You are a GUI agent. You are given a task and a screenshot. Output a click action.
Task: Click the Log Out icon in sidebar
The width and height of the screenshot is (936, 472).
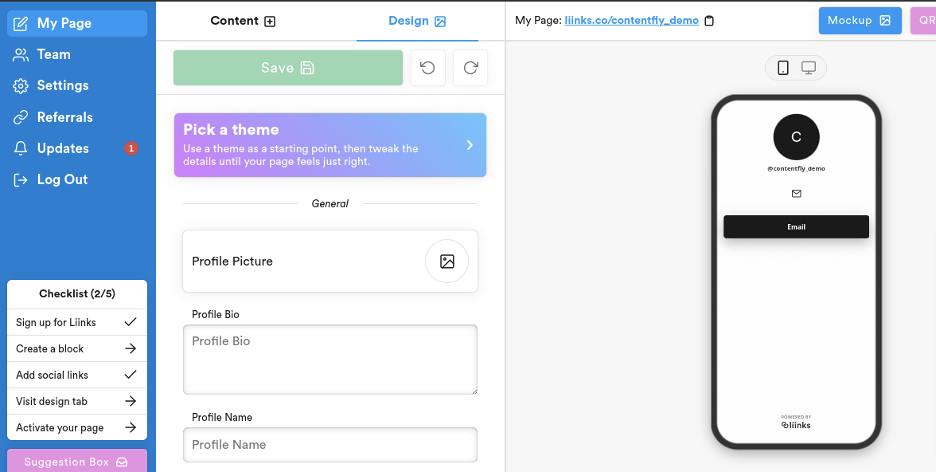coord(20,180)
